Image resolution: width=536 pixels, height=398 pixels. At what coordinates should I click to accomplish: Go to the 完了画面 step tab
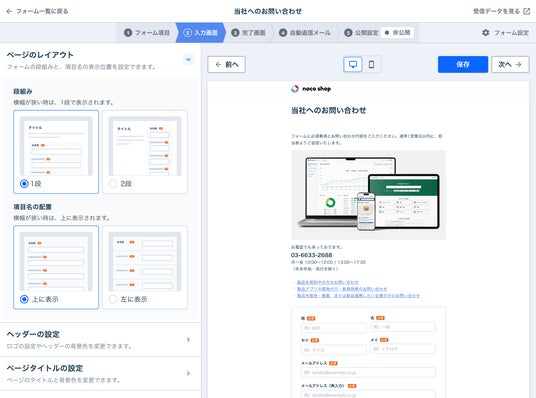[x=249, y=33]
